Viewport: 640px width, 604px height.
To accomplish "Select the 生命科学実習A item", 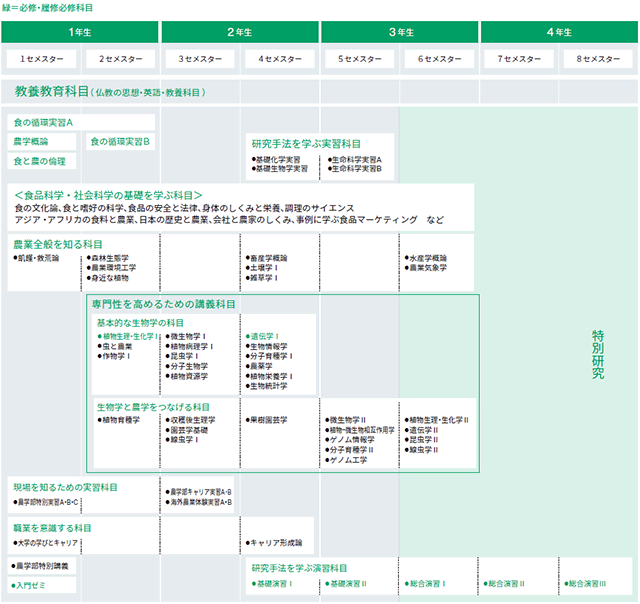I will click(355, 160).
